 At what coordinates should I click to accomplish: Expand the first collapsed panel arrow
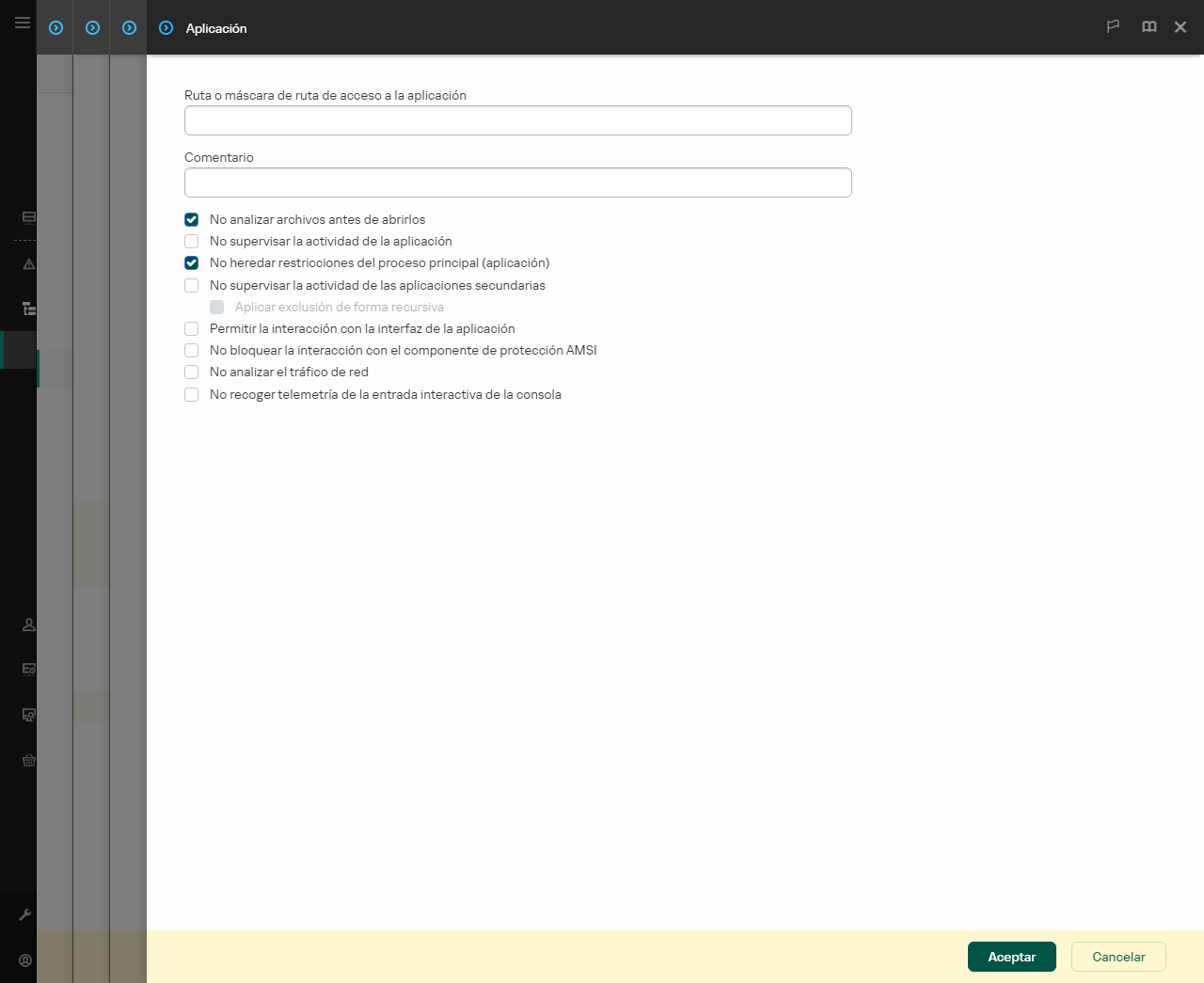pos(55,28)
